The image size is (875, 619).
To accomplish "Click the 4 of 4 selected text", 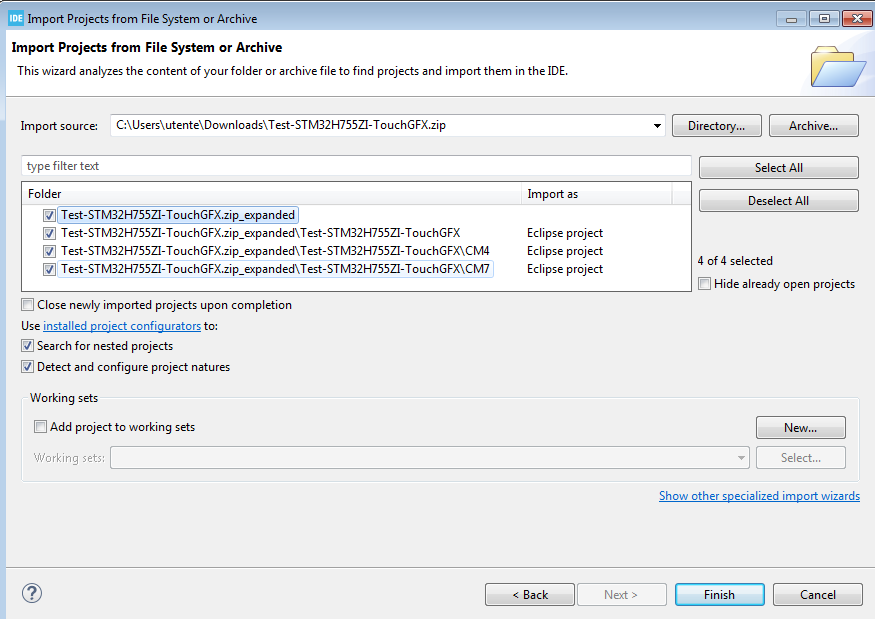I will point(735,261).
